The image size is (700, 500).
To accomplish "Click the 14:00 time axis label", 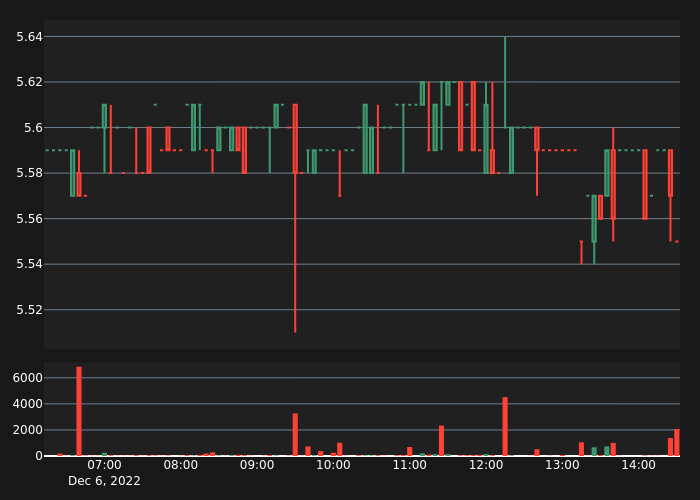I will pyautogui.click(x=638, y=465).
